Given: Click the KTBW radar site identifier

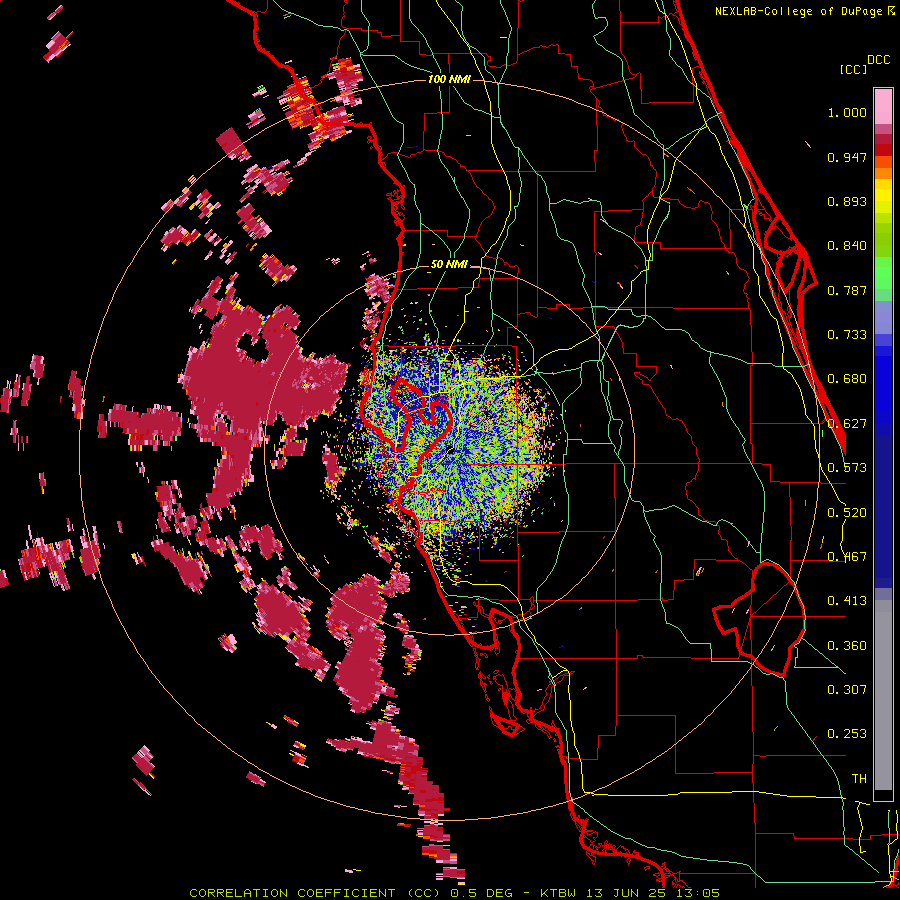Looking at the screenshot, I should point(560,893).
